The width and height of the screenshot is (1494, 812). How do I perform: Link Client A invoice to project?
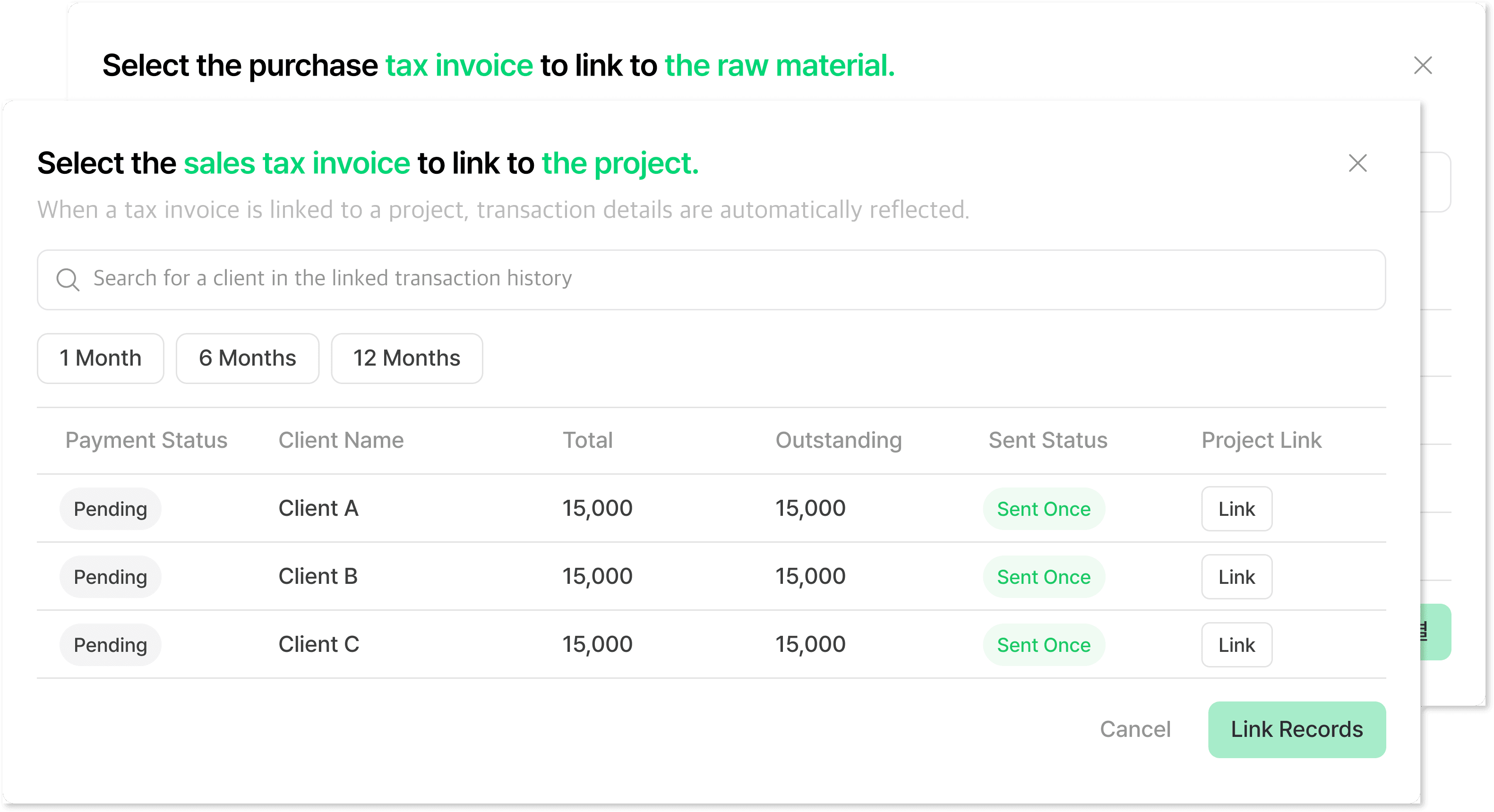[1236, 509]
